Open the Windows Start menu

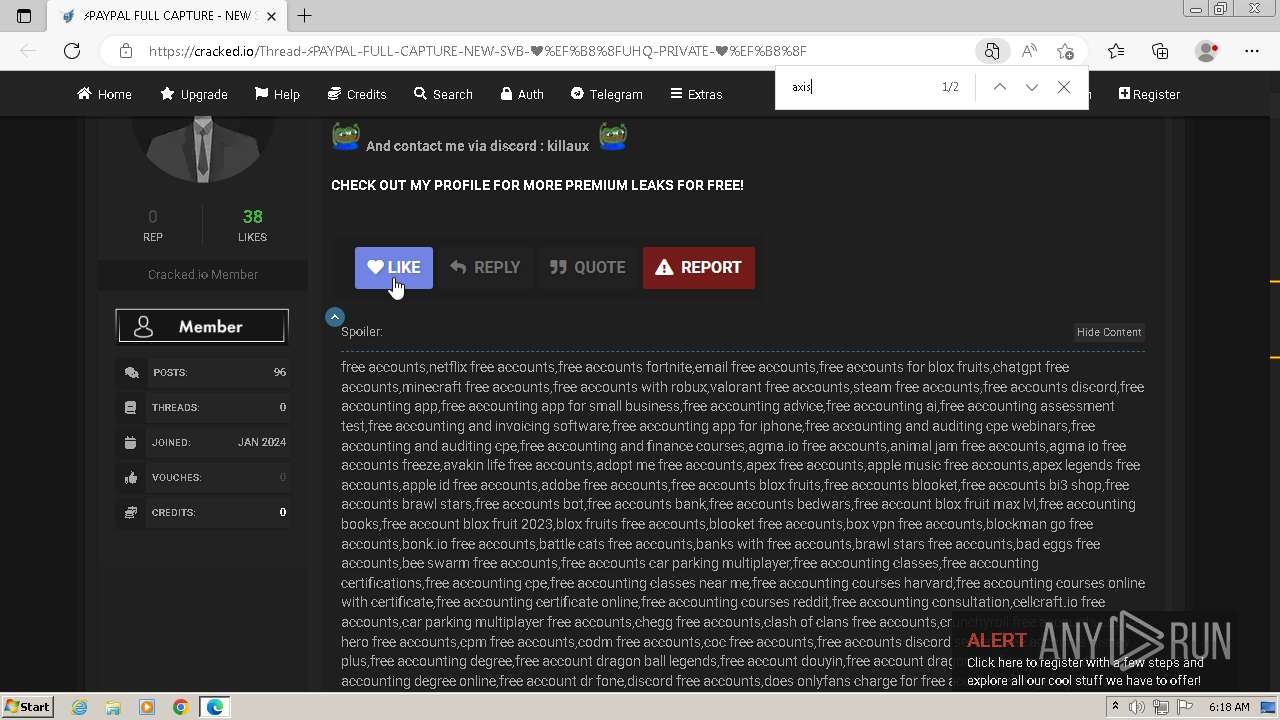27,706
